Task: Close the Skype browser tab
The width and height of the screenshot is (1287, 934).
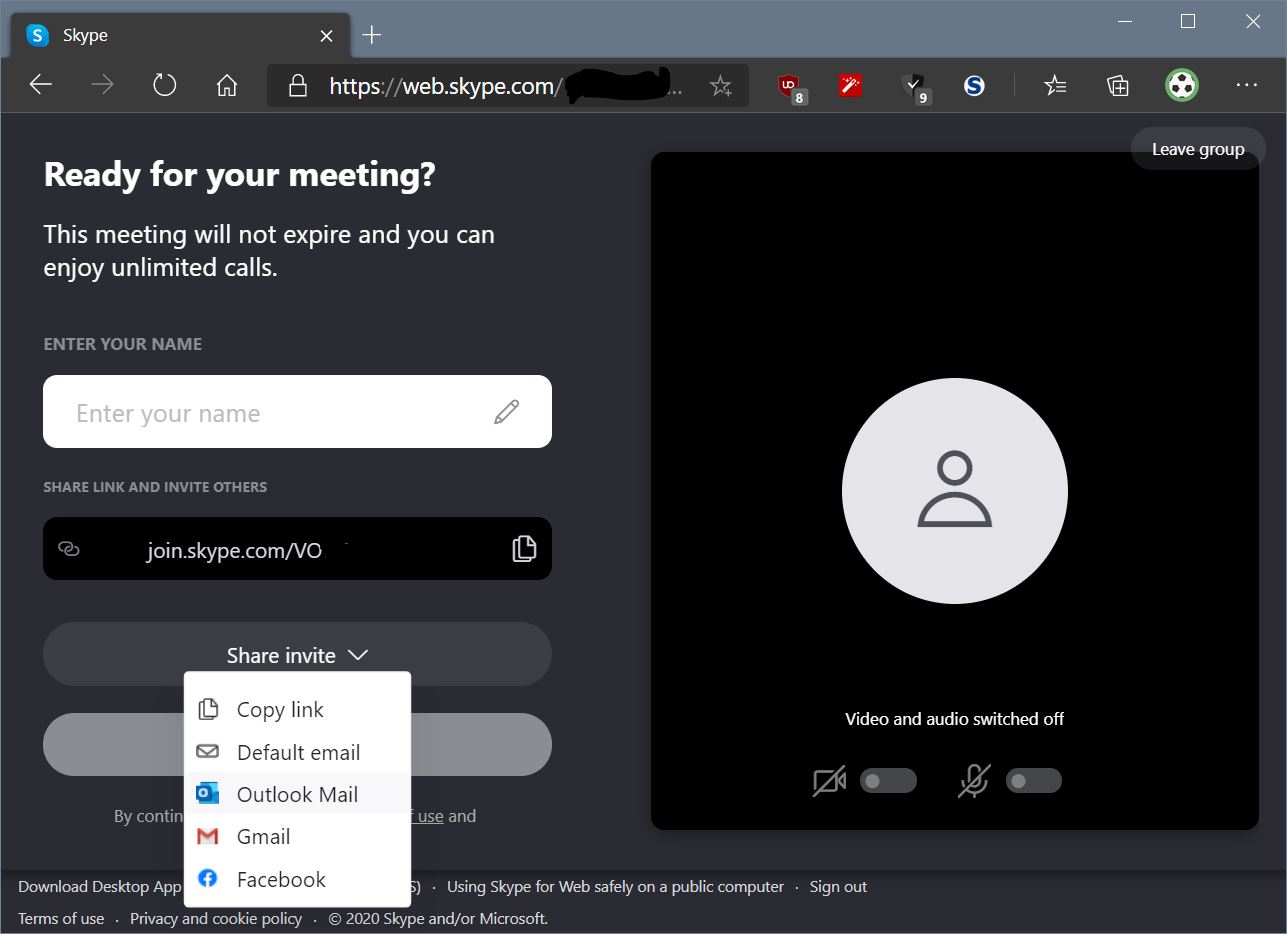Action: pos(326,36)
